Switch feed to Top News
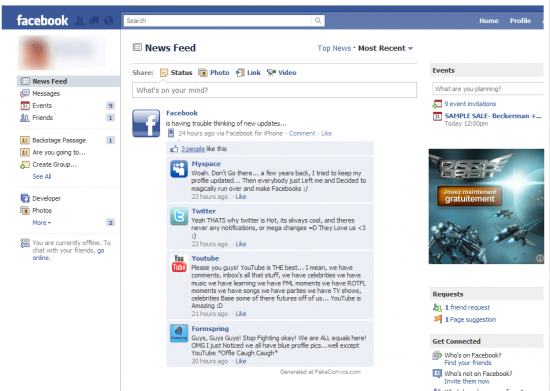The image size is (550, 391). [334, 48]
